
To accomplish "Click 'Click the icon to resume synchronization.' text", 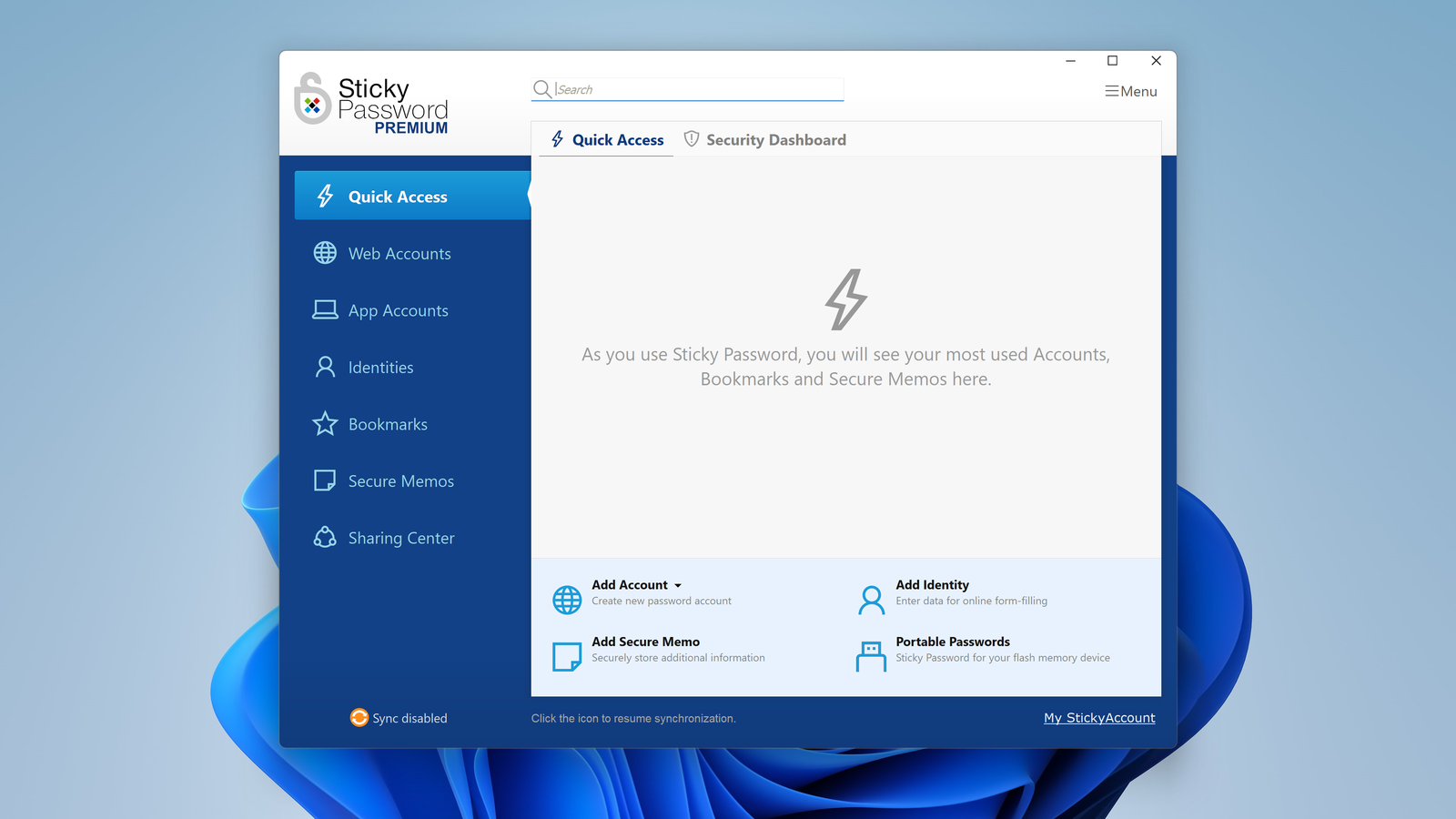I will tap(633, 719).
